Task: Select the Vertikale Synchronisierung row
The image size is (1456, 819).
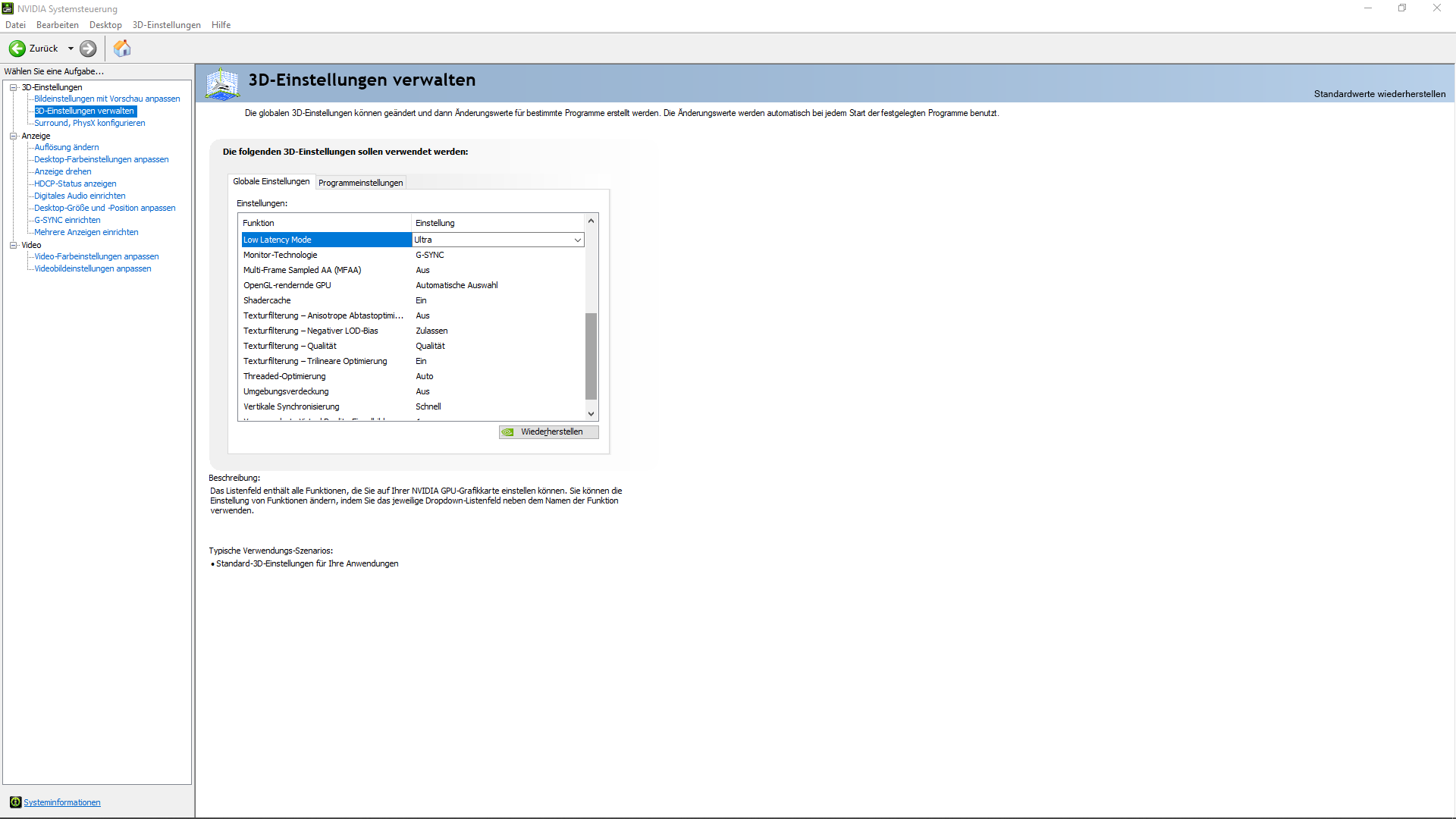Action: click(x=291, y=406)
